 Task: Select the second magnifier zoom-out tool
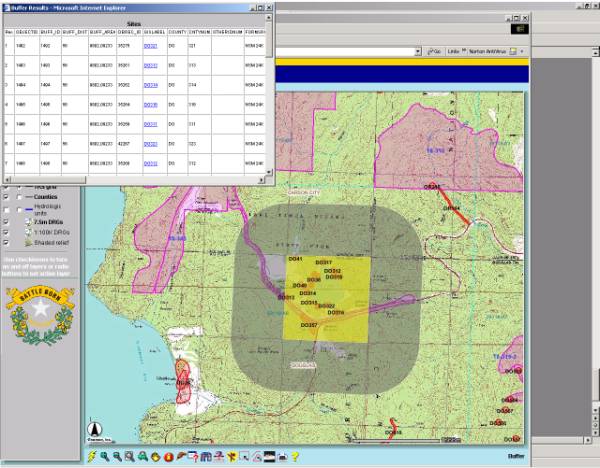click(118, 456)
